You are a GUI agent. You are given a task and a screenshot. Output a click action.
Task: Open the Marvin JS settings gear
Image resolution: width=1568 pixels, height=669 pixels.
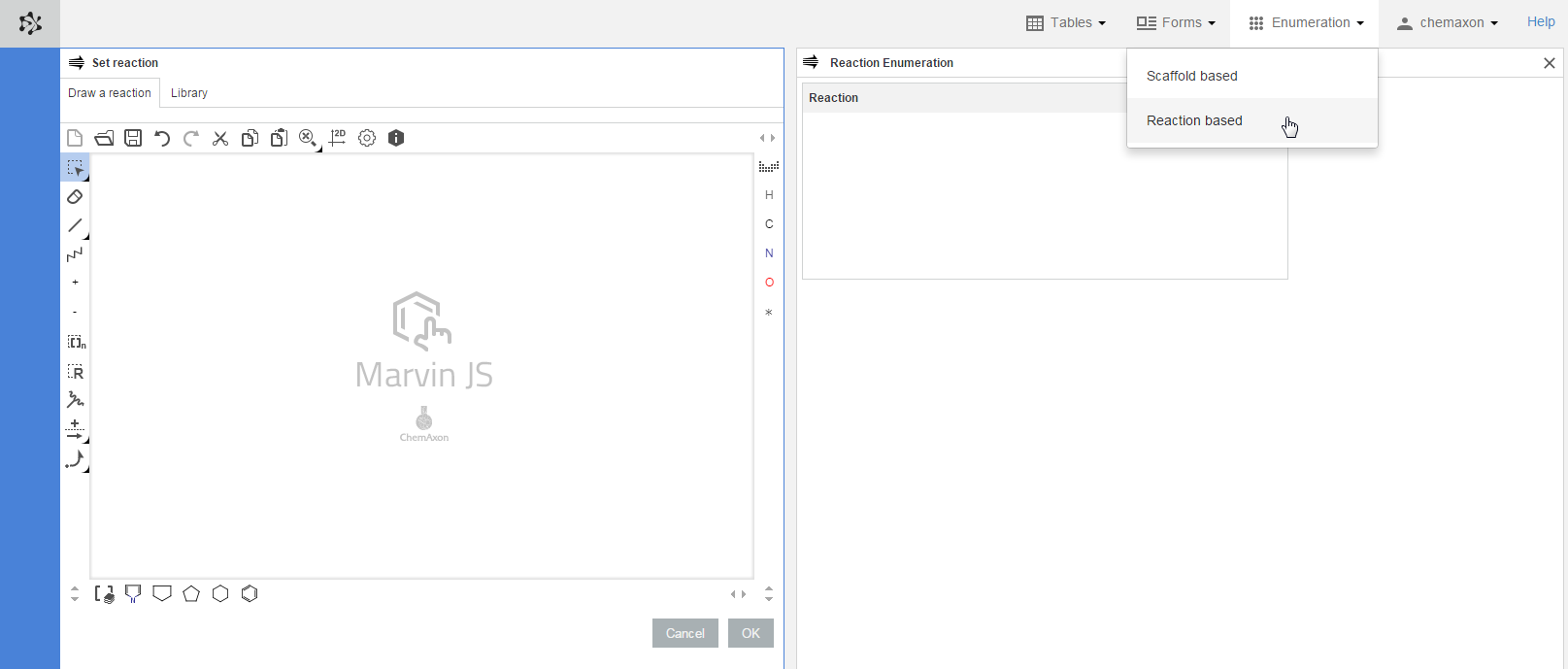(367, 138)
